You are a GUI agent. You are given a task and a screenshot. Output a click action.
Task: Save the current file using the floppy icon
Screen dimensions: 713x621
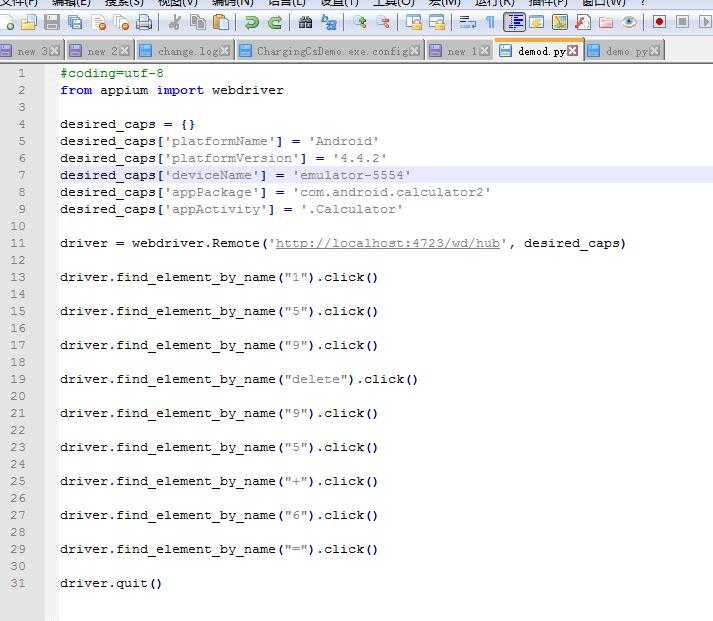pos(51,22)
